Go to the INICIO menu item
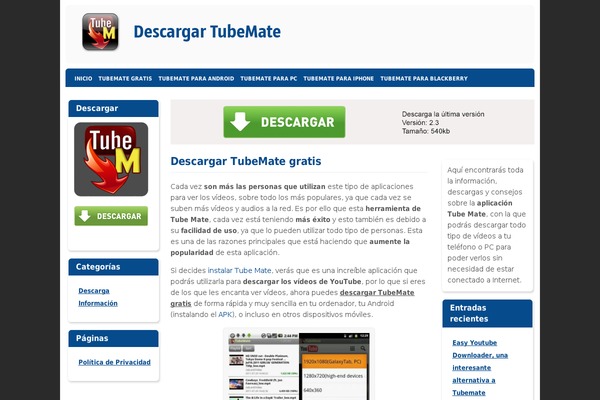 83,78
